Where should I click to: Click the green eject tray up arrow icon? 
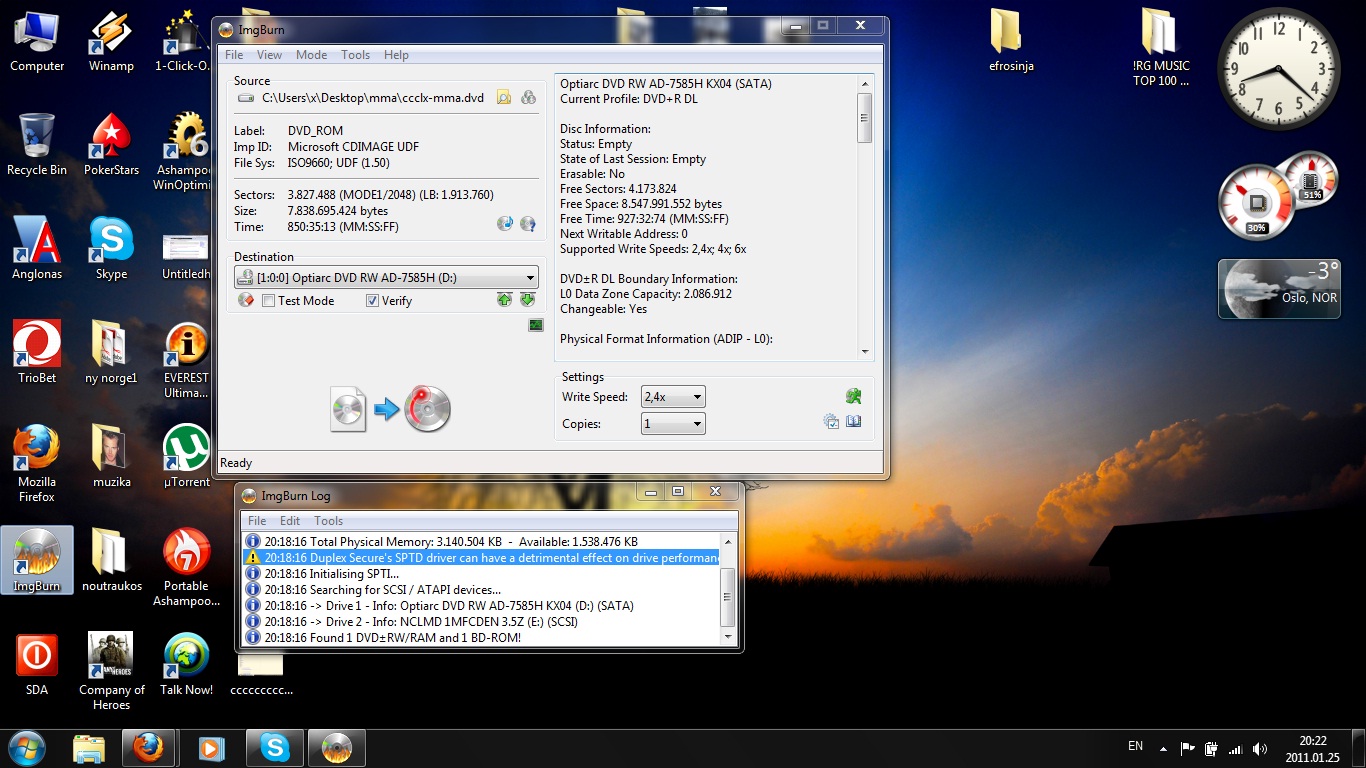click(x=504, y=300)
